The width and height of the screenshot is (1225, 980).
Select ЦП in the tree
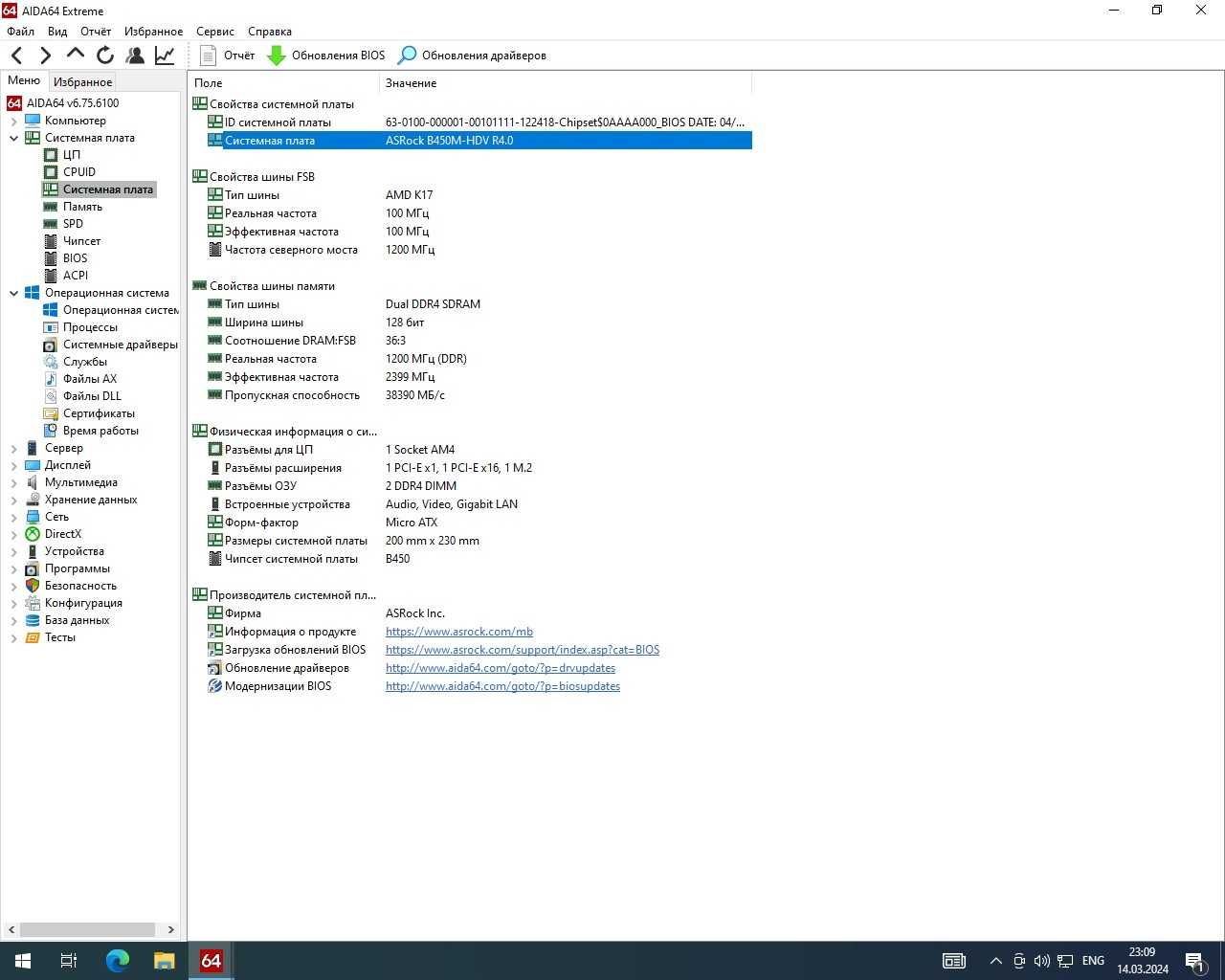(72, 155)
